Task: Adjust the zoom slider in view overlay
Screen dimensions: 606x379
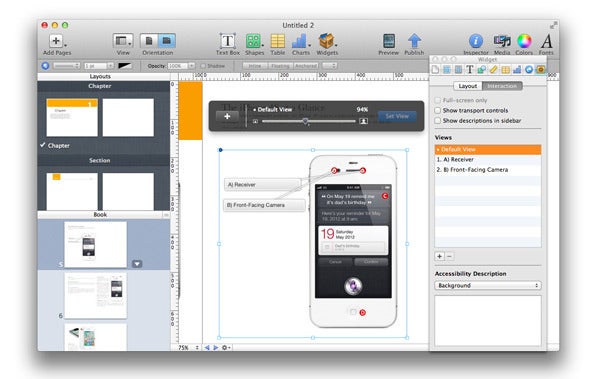Action: pos(305,121)
